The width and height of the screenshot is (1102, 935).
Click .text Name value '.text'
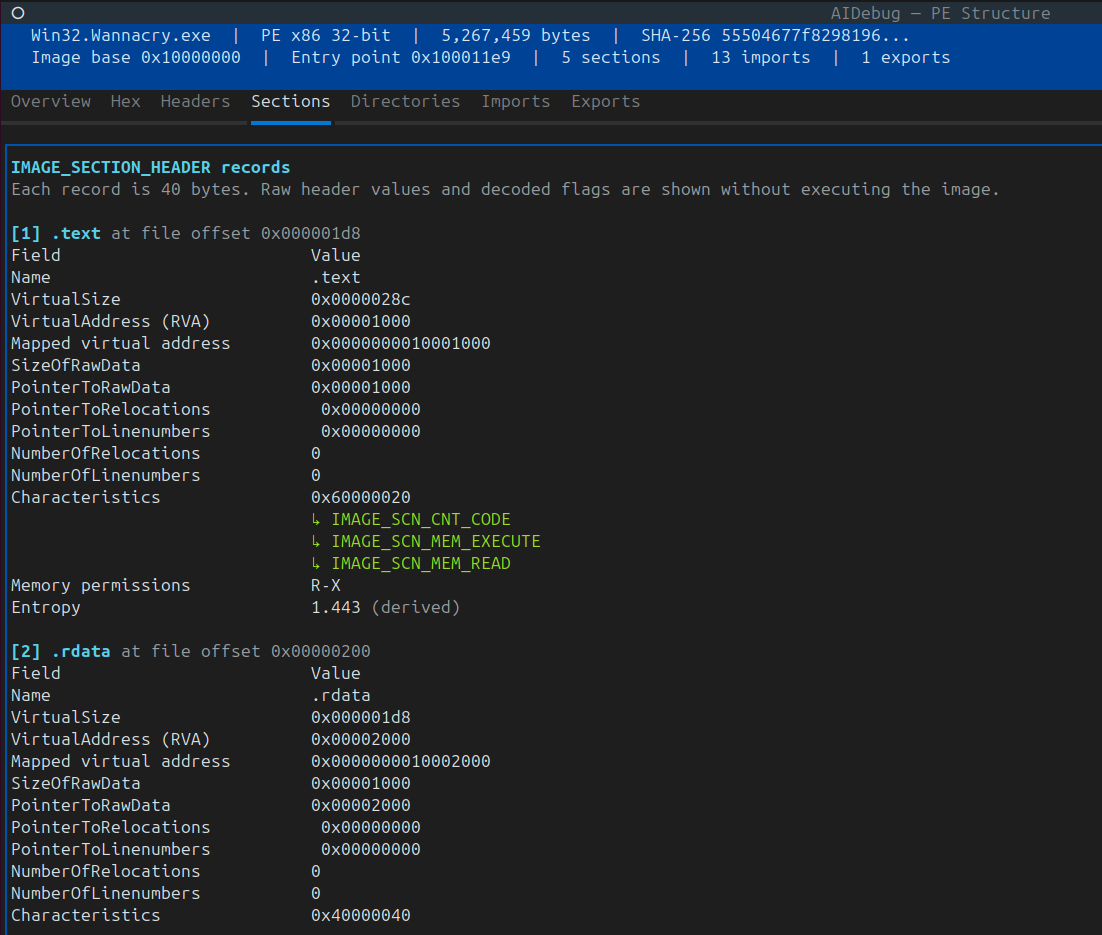[336, 278]
